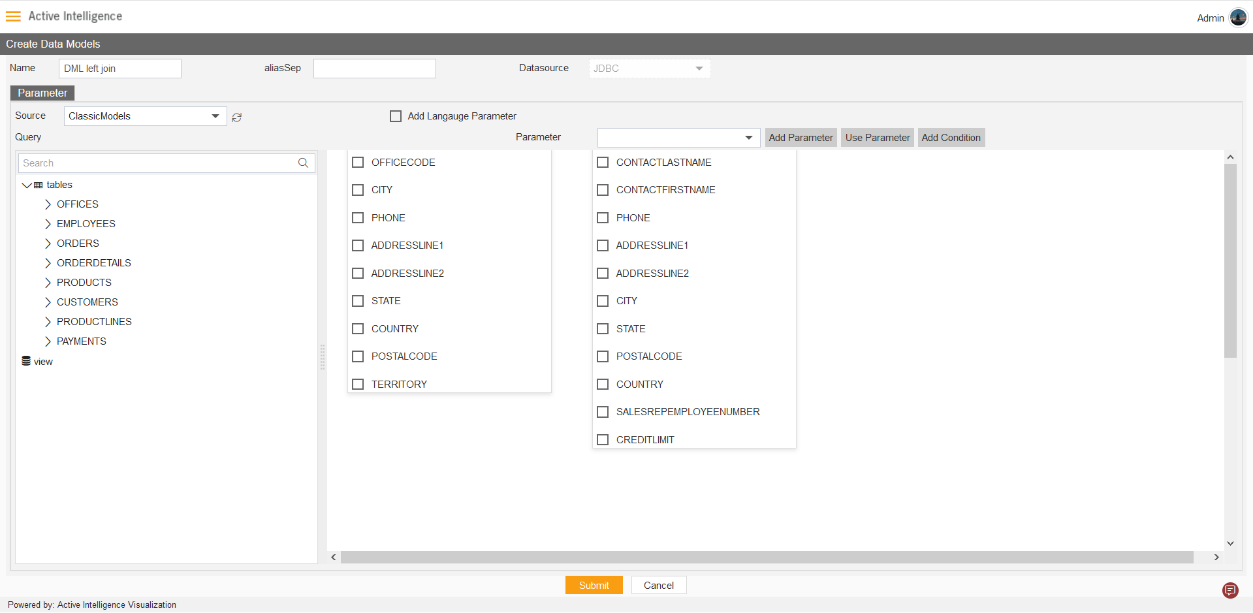Check the ADDRESSLINE1 box under OFFICECODE
The height and width of the screenshot is (613, 1253).
click(358, 245)
